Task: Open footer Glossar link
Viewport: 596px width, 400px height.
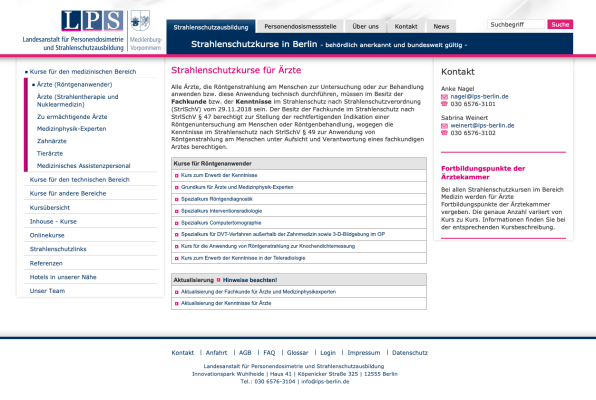Action: 298,353
